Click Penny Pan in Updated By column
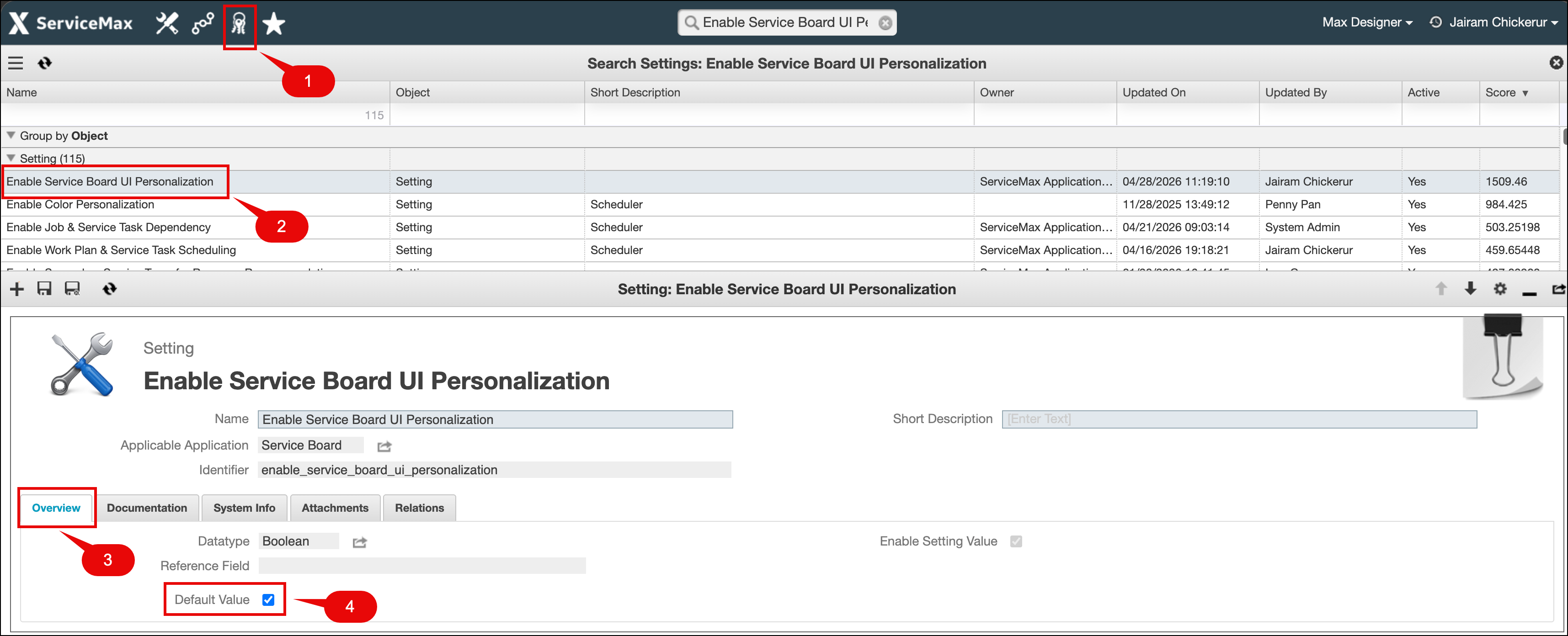Viewport: 1568px width, 636px height. pos(1292,205)
